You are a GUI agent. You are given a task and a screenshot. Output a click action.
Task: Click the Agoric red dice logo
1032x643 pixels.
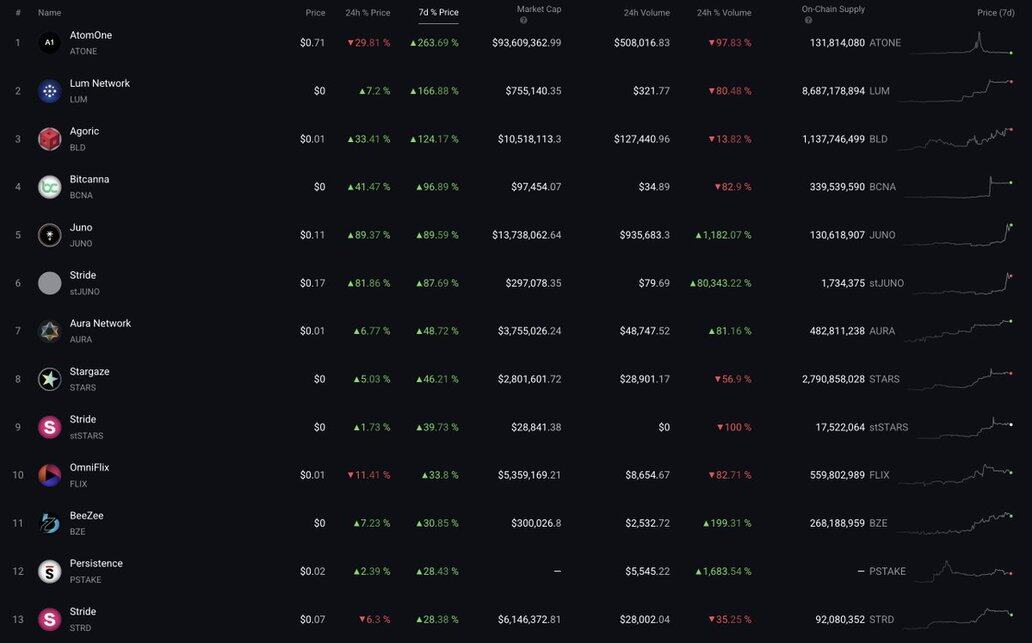[49, 139]
